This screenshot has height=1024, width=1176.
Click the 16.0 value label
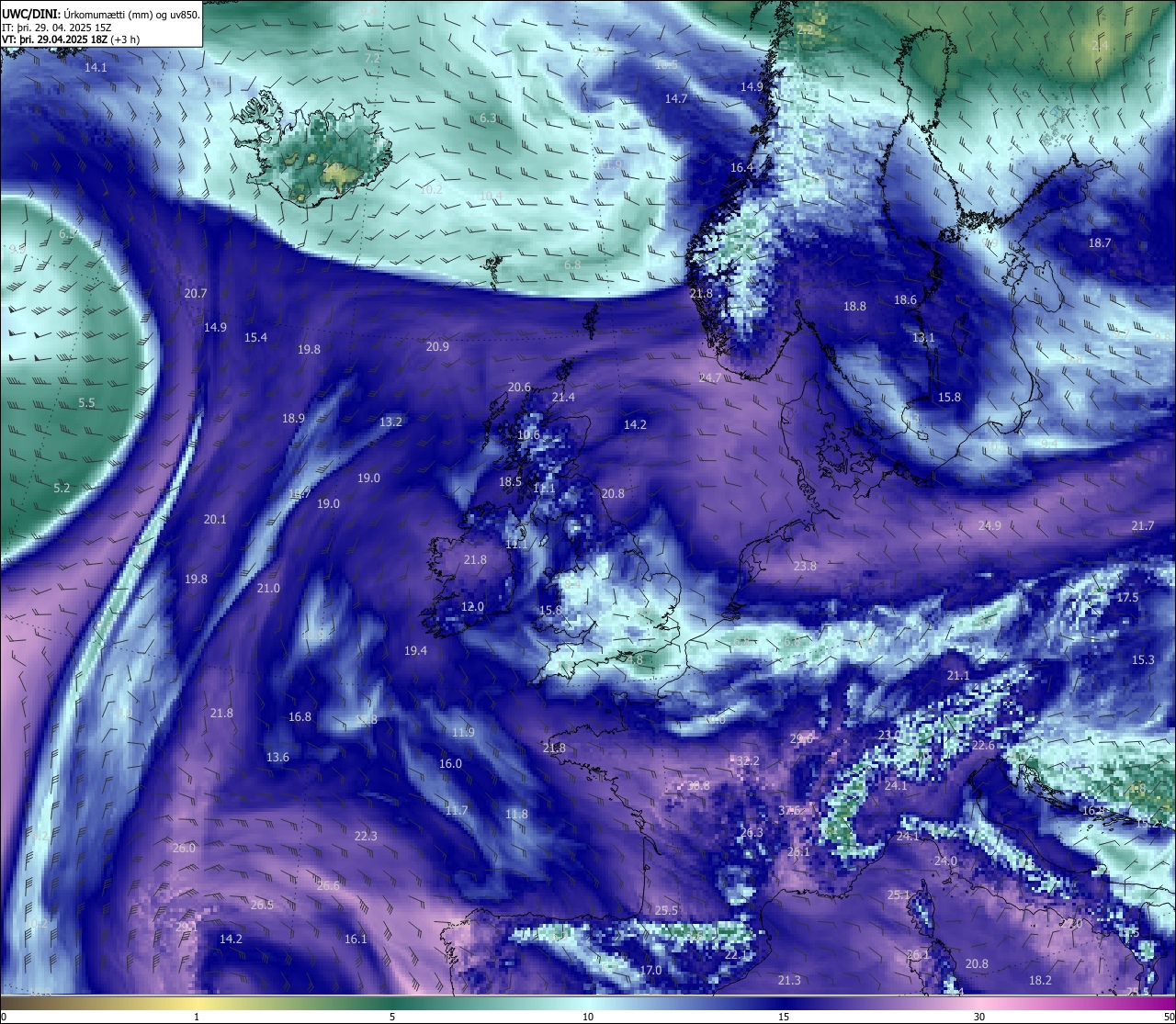(450, 764)
